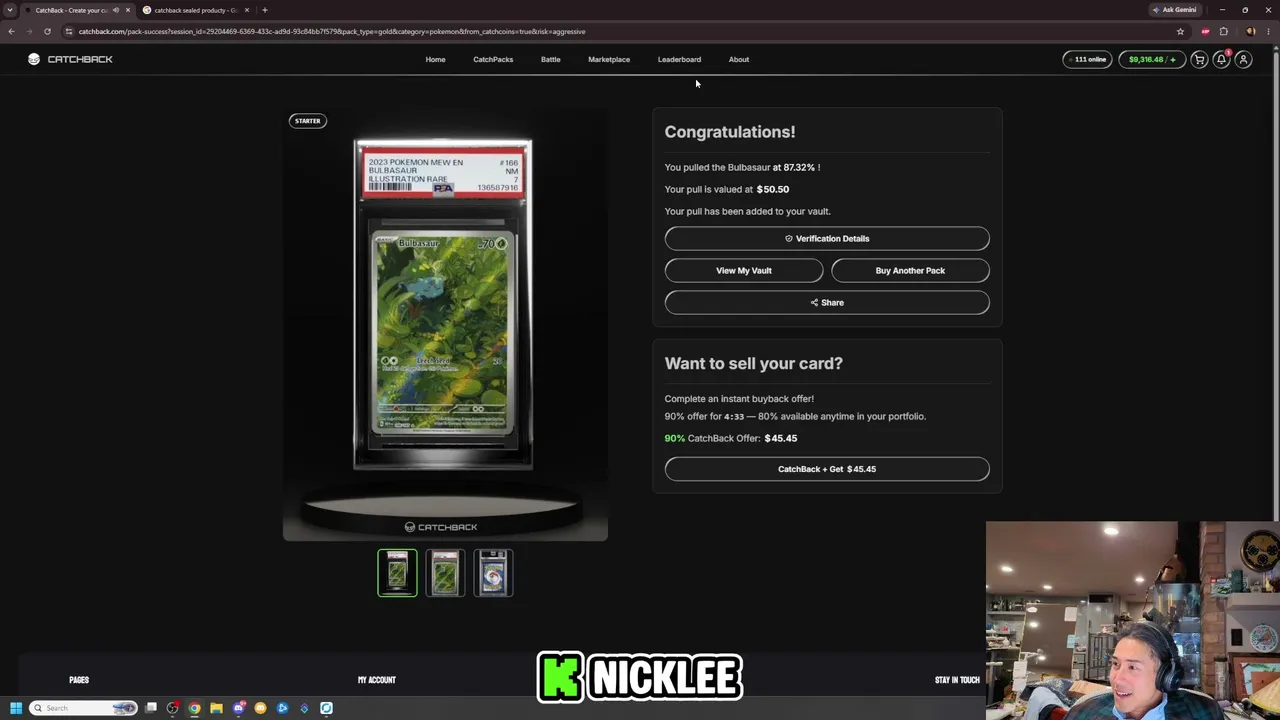Open the Chrome profile avatar
This screenshot has height=720, width=1280.
(x=1250, y=31)
